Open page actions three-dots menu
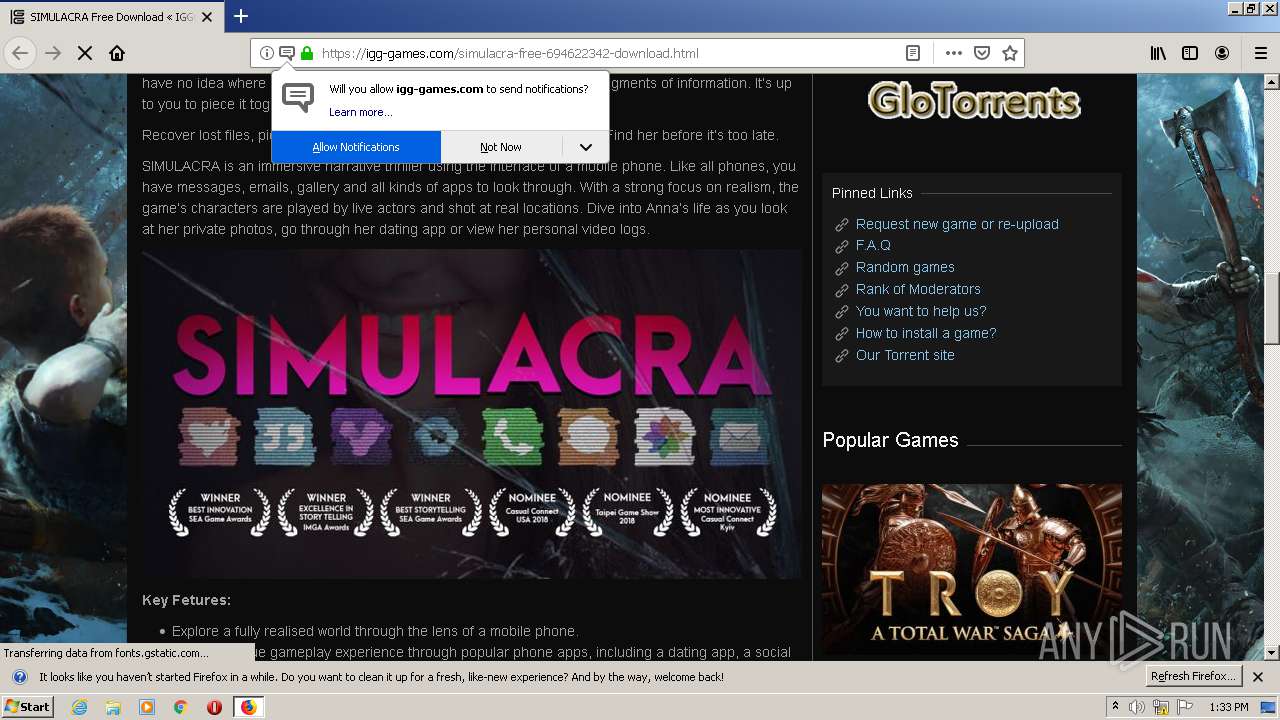The image size is (1280, 720). 954,53
